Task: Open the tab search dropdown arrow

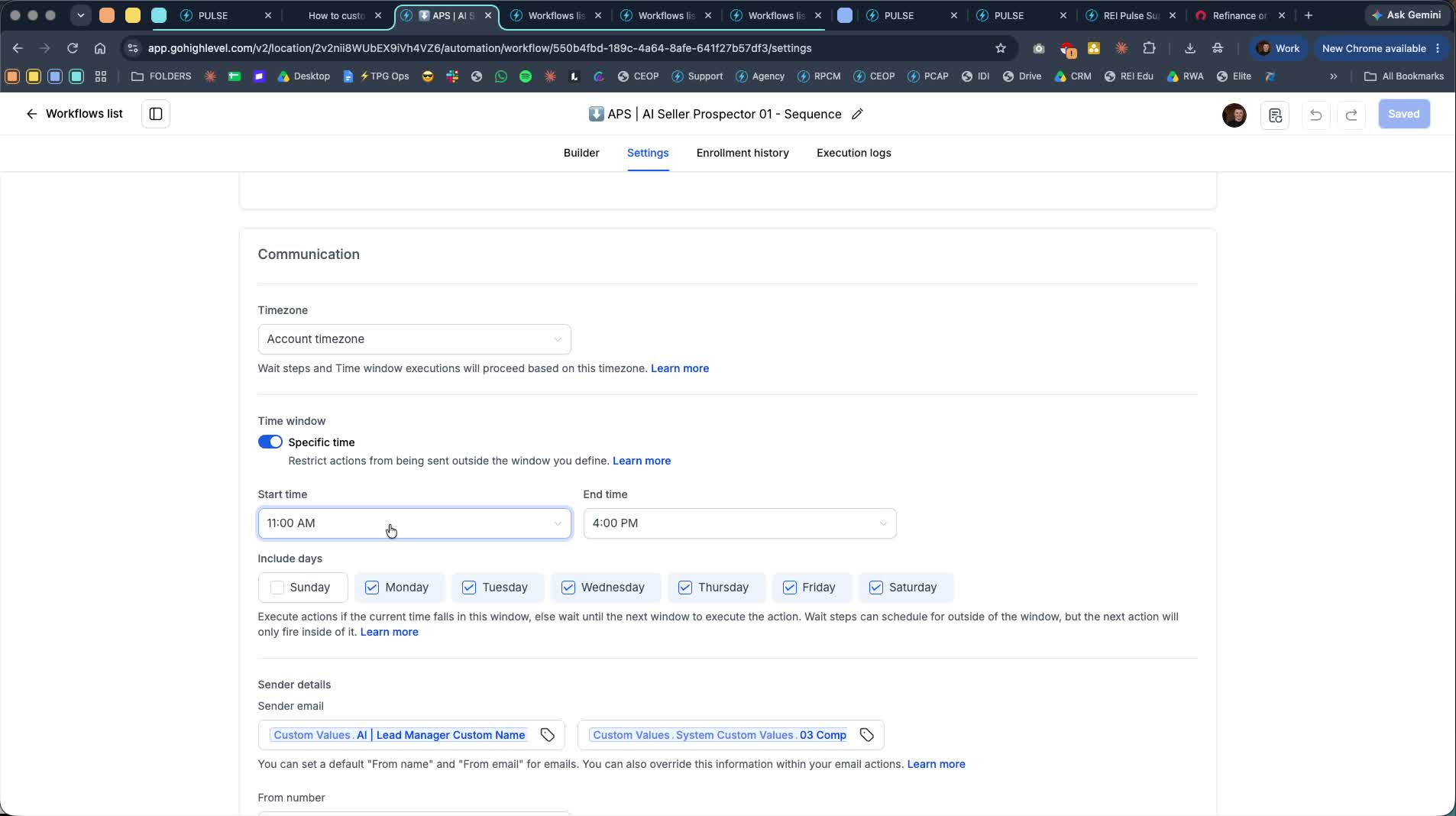Action: click(x=81, y=15)
